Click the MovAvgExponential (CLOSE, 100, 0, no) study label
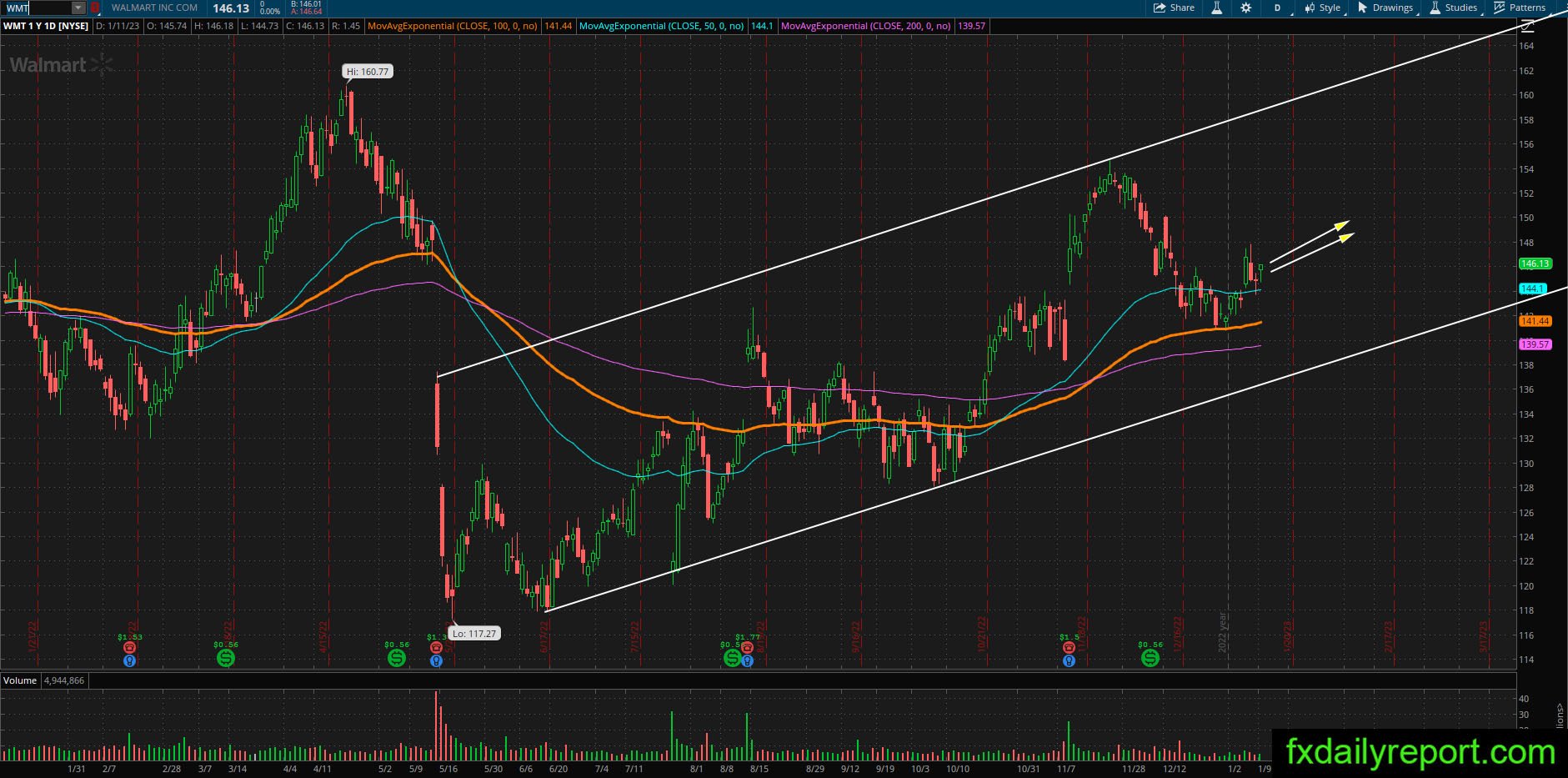 coord(453,26)
